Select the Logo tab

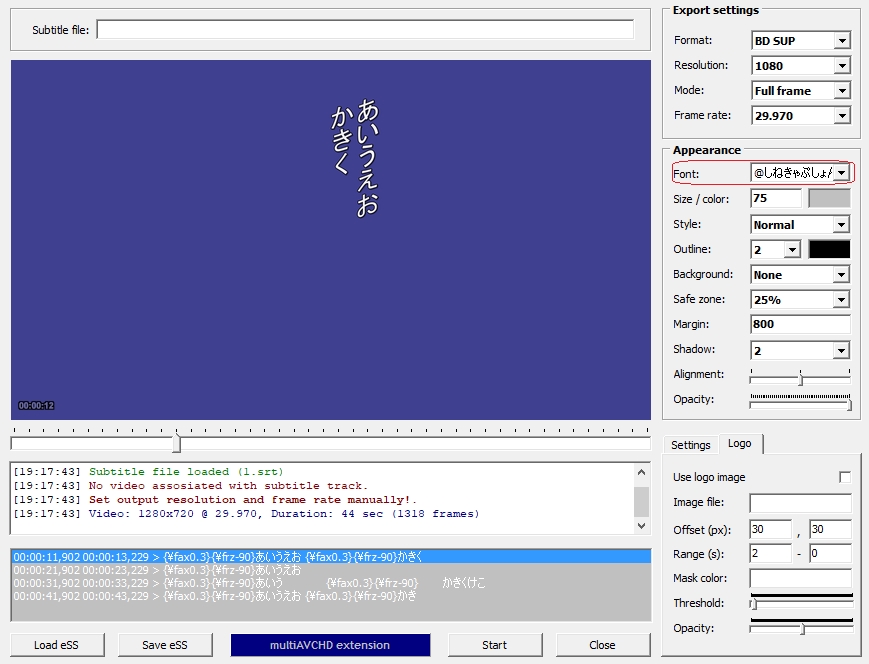click(739, 444)
